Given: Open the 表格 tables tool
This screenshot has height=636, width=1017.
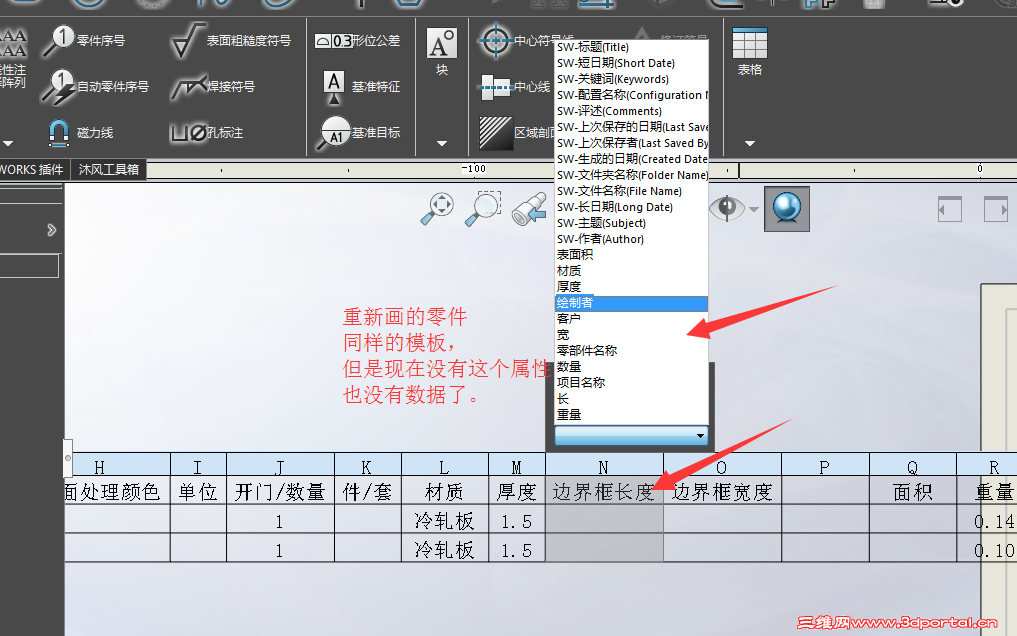Looking at the screenshot, I should pos(750,52).
